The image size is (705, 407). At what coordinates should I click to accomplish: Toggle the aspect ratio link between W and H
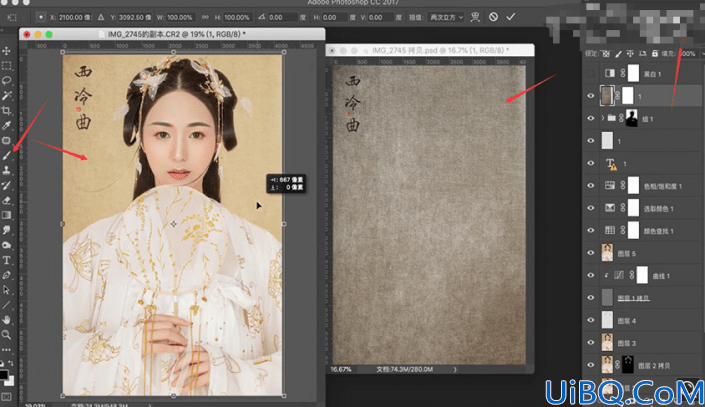tap(205, 17)
